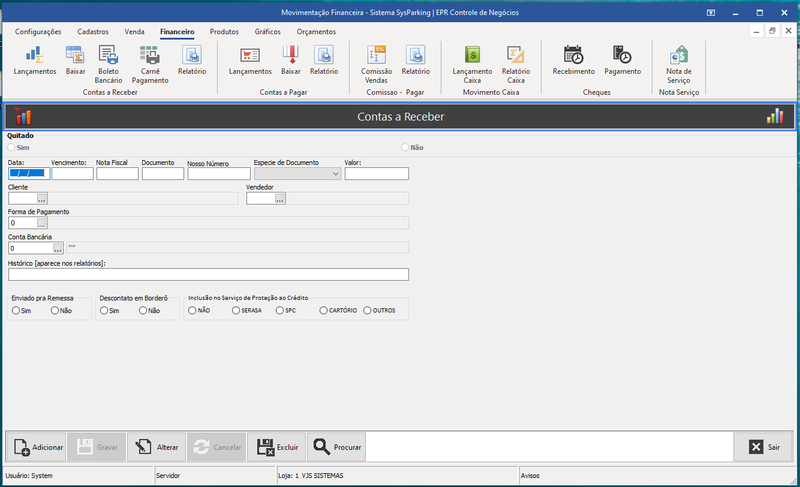Click the disabled Gravar button
800x487 pixels.
tap(96, 447)
